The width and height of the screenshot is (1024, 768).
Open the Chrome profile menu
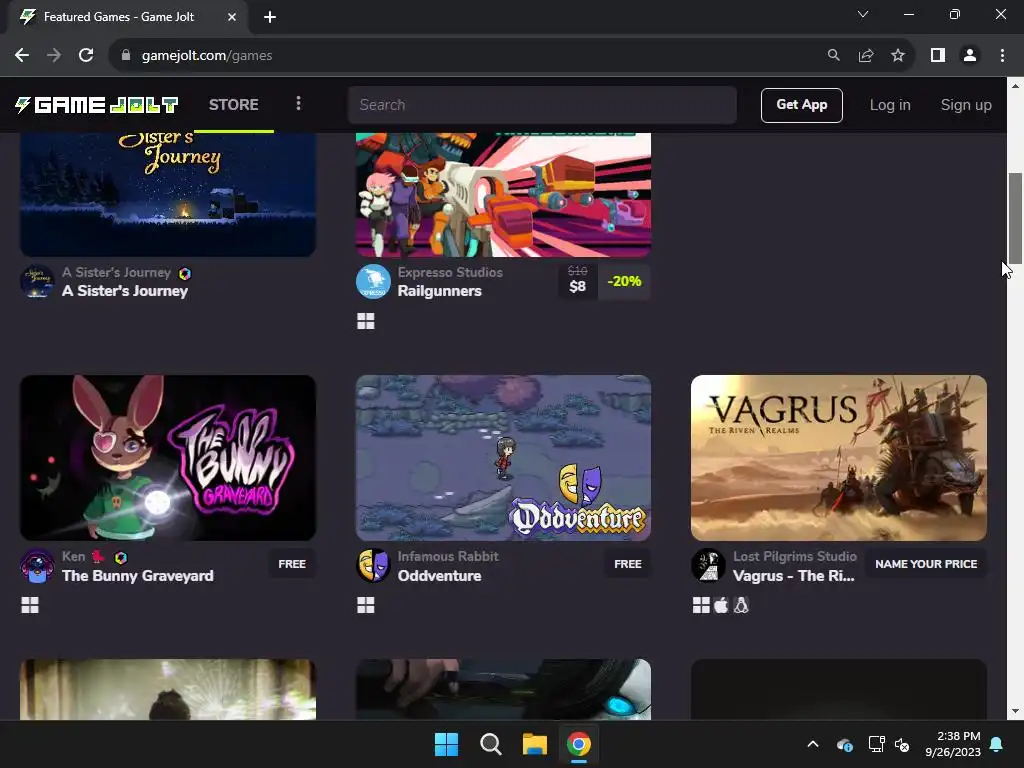pos(970,56)
